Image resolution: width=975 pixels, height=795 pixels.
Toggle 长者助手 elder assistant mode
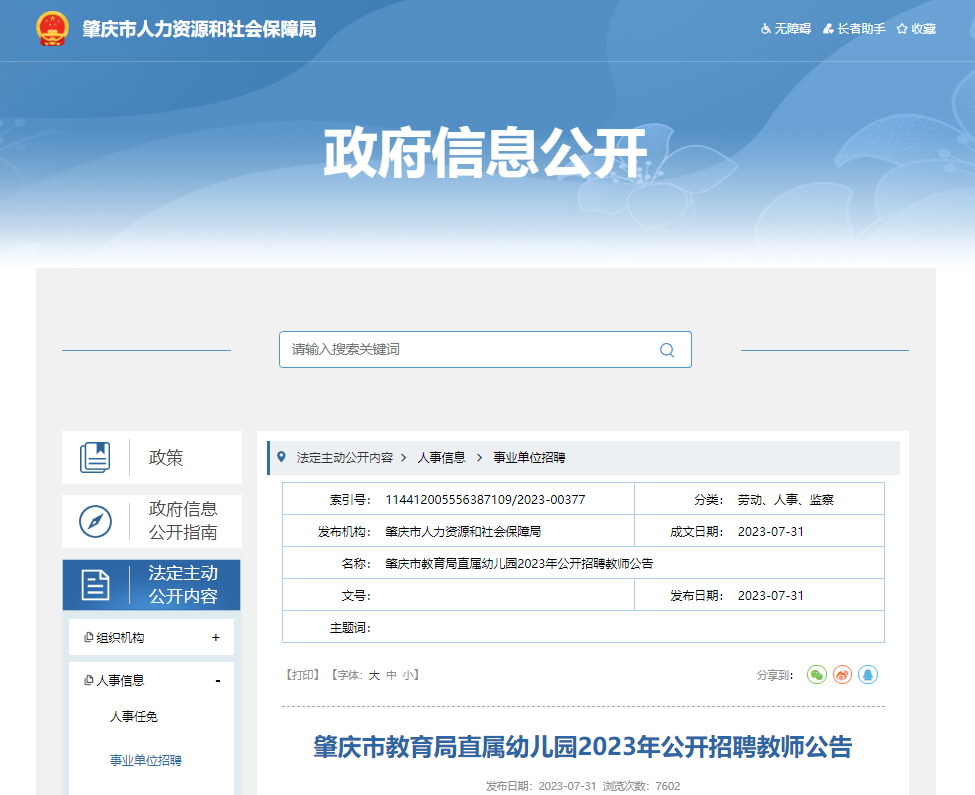(x=853, y=29)
